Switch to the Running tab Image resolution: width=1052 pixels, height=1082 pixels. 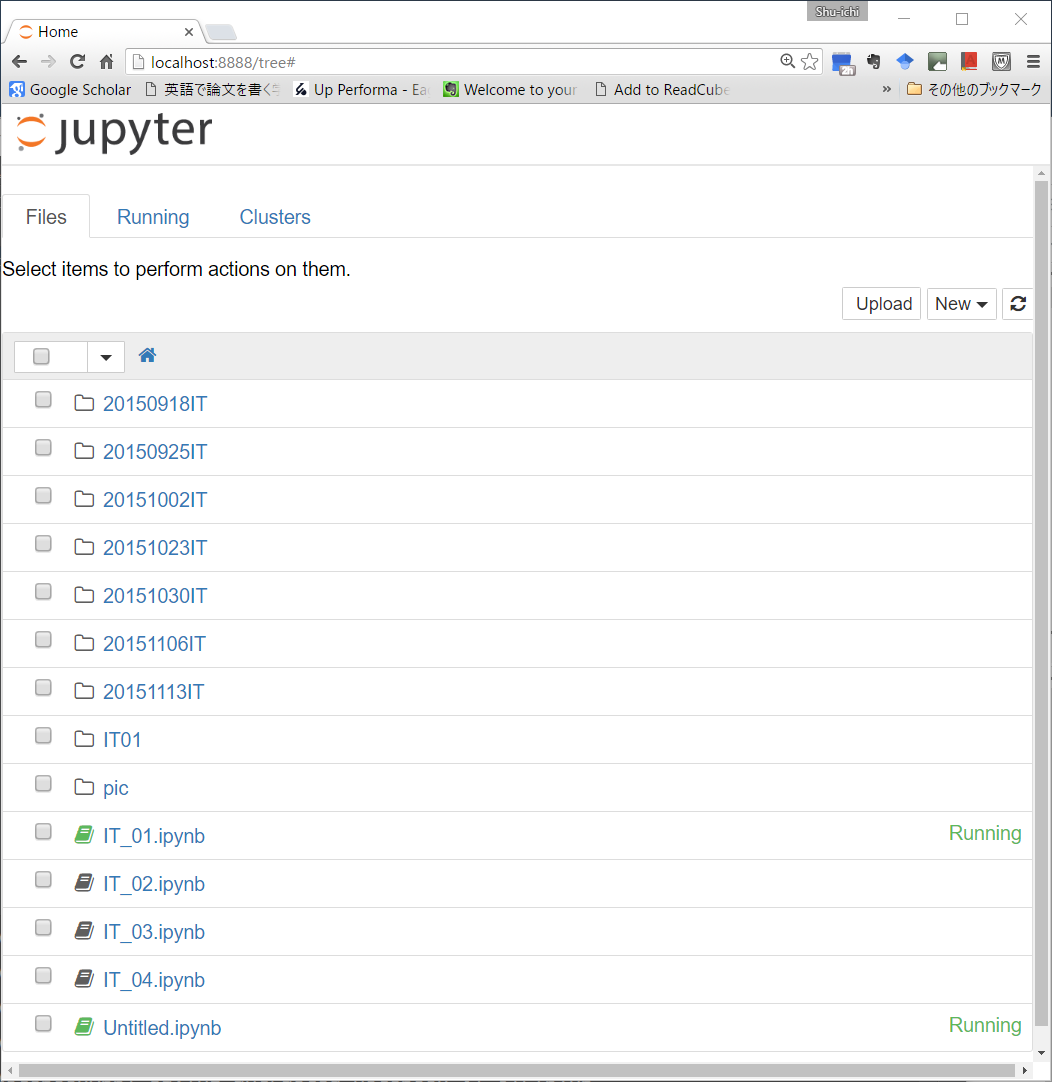click(153, 217)
